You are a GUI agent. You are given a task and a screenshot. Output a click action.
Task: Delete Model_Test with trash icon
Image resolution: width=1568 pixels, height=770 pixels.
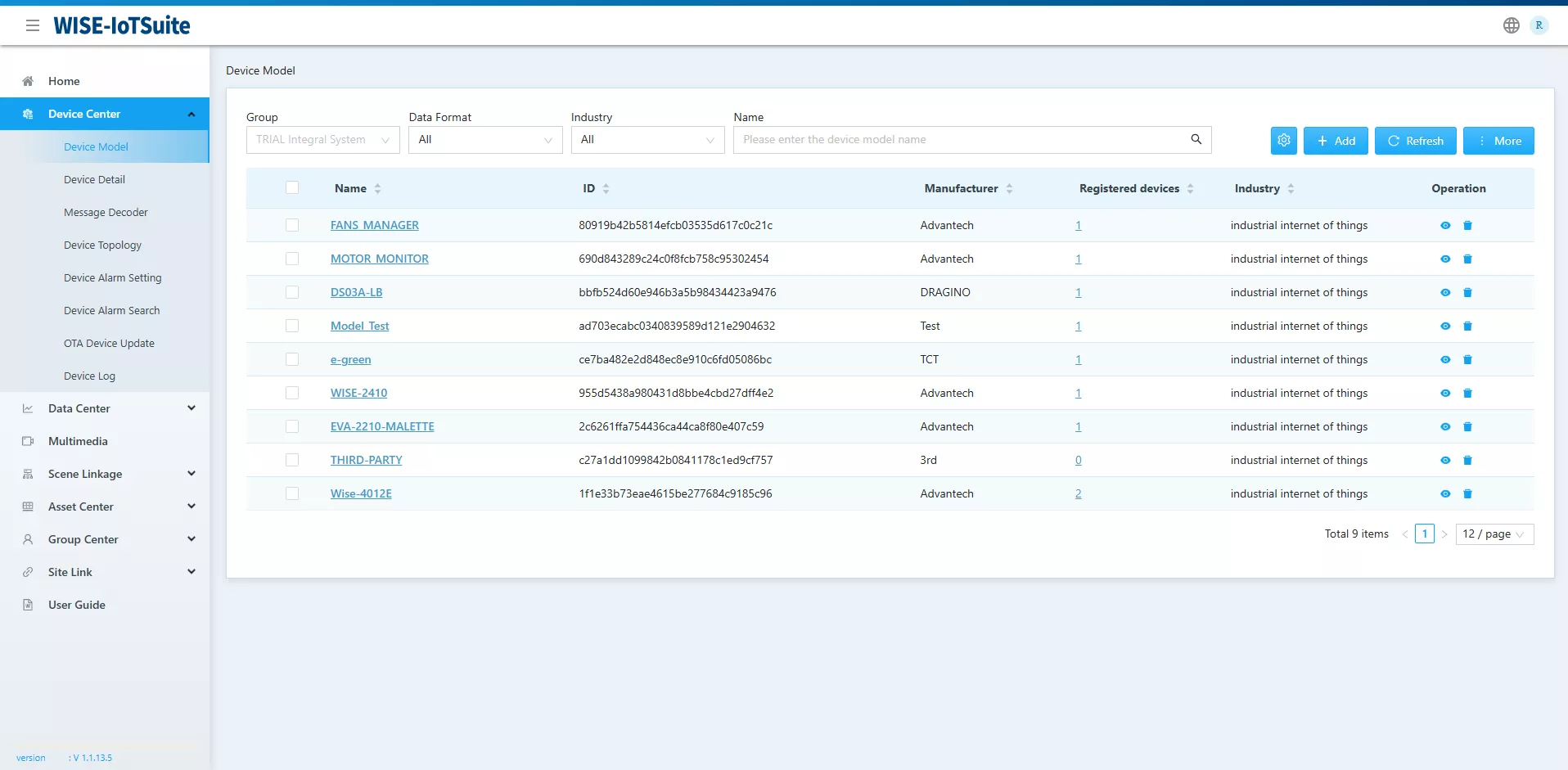click(x=1467, y=326)
